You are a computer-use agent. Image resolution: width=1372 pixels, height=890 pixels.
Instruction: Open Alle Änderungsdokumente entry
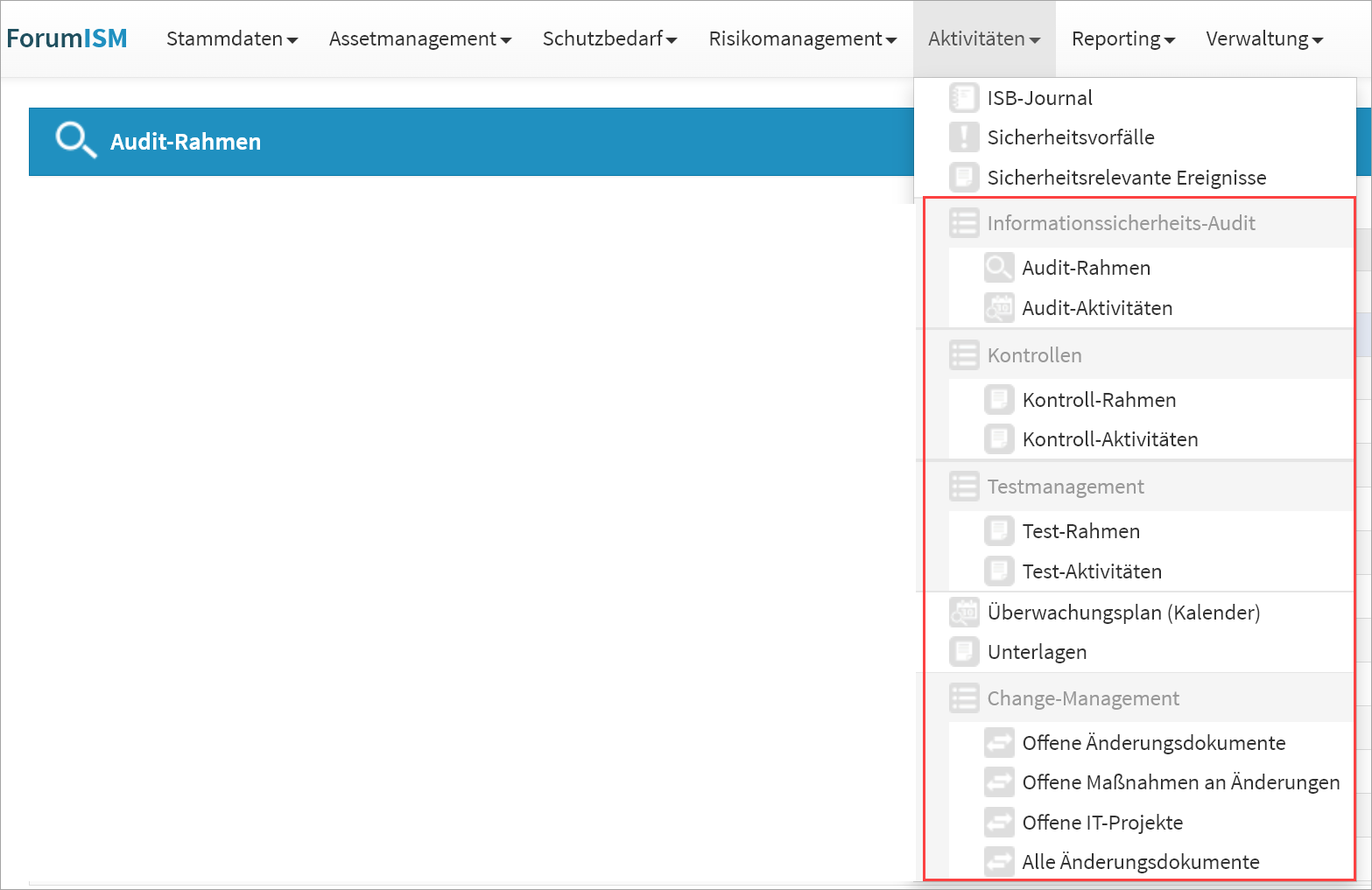[1140, 862]
